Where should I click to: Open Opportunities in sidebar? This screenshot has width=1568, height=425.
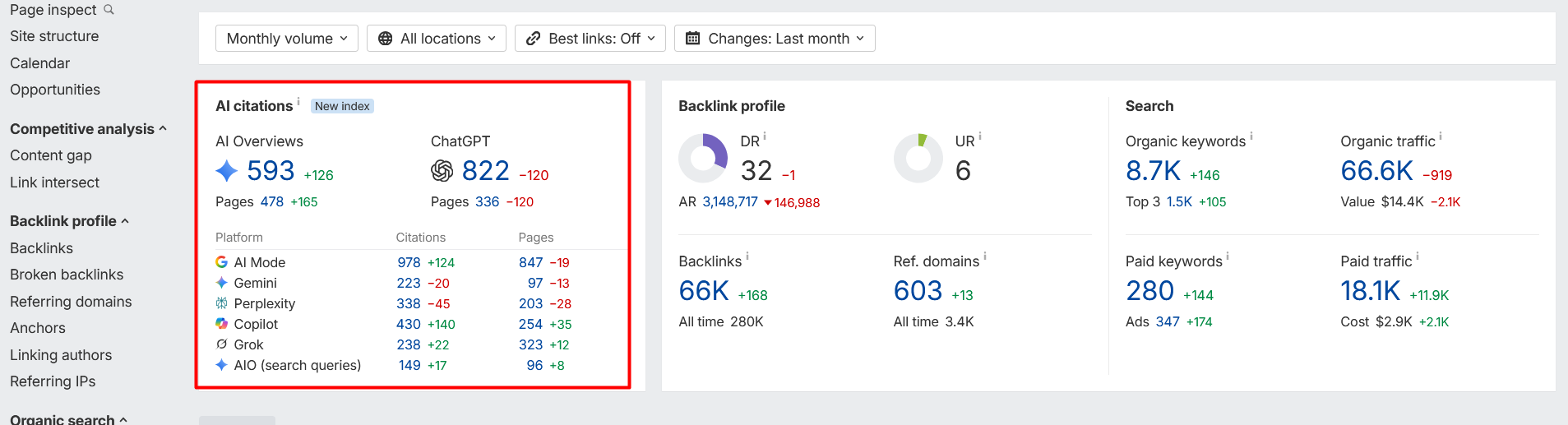[55, 90]
